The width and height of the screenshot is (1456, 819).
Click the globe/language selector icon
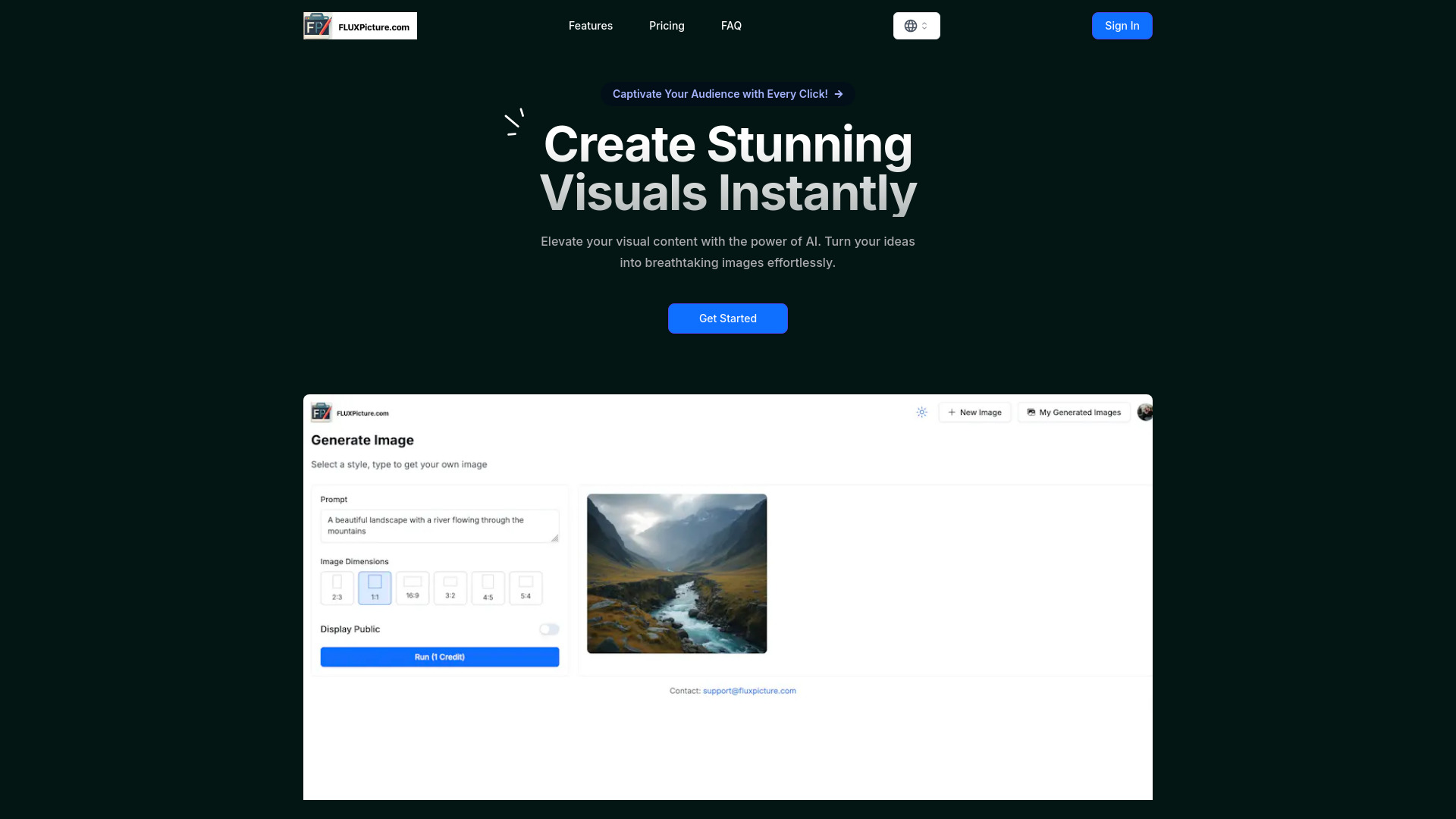[x=911, y=25]
